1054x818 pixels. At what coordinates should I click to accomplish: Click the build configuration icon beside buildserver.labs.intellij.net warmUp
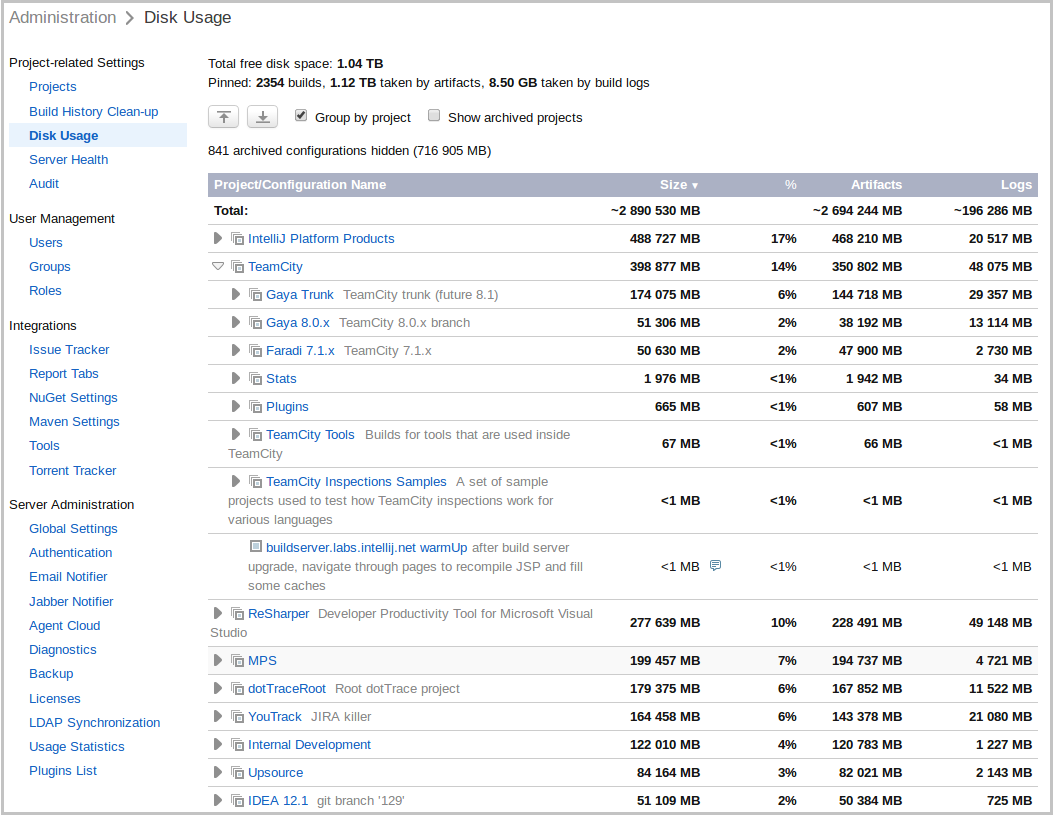254,545
